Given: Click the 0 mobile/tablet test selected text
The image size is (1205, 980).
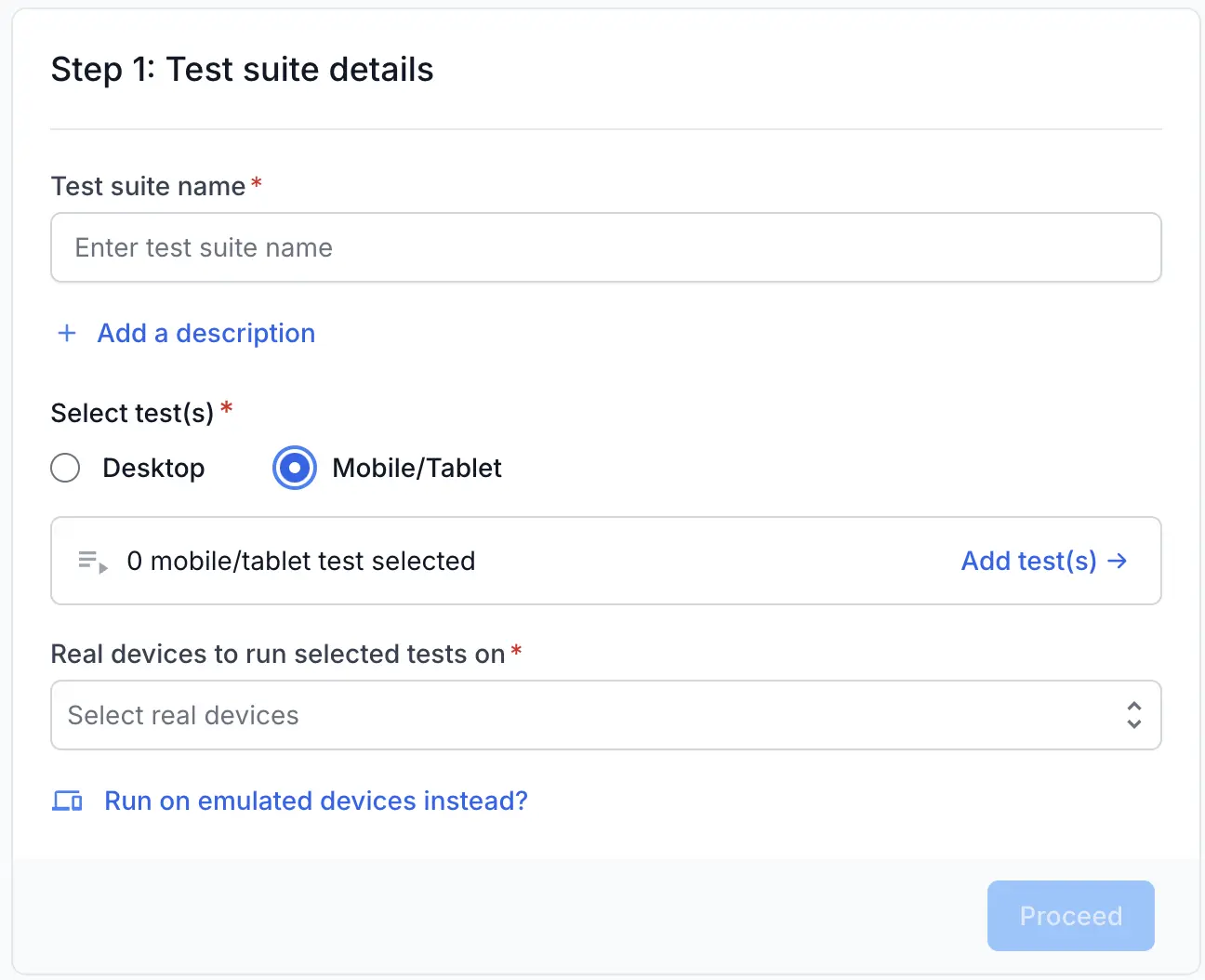Looking at the screenshot, I should click(300, 561).
